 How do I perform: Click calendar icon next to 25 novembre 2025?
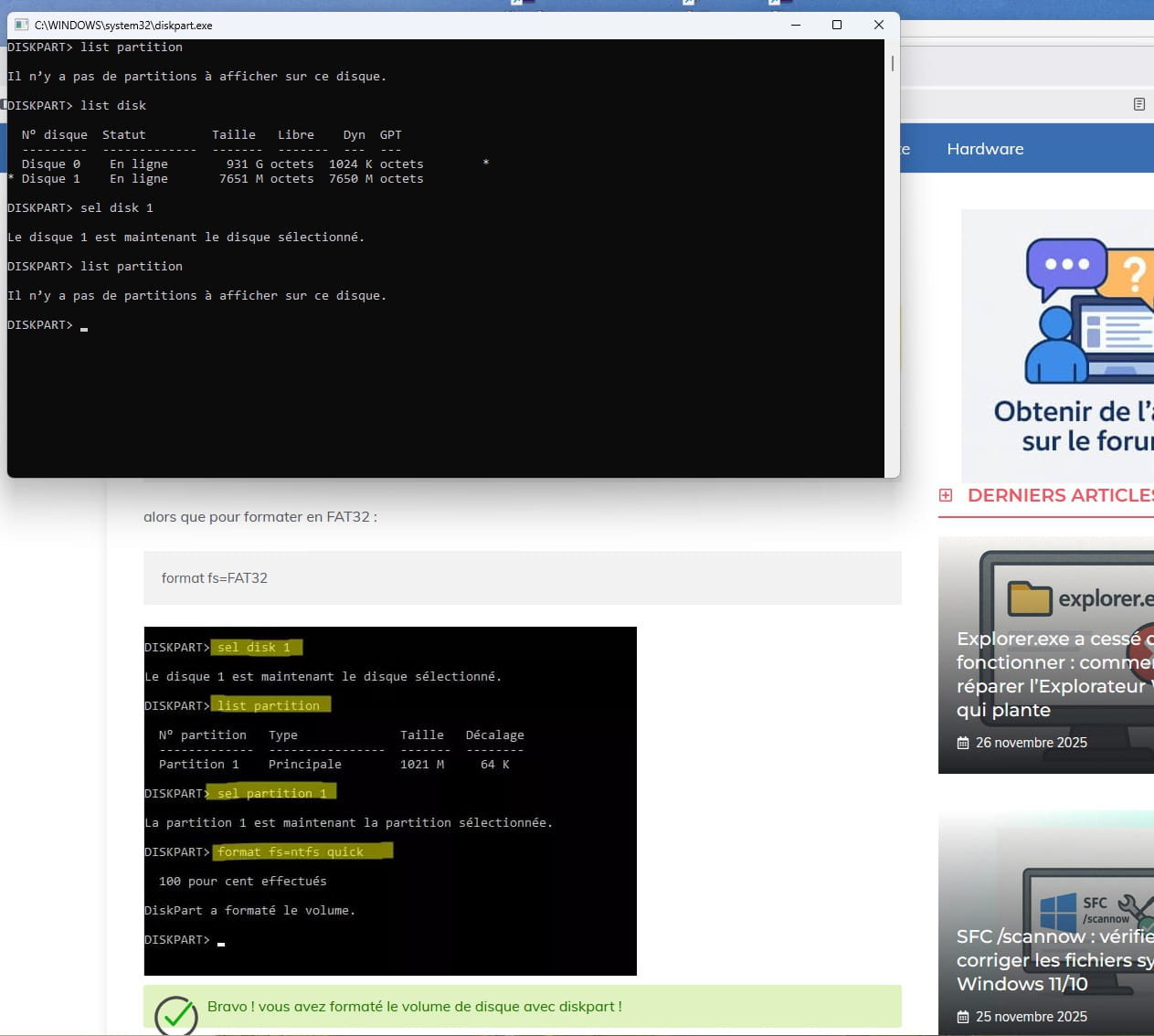click(x=962, y=1017)
